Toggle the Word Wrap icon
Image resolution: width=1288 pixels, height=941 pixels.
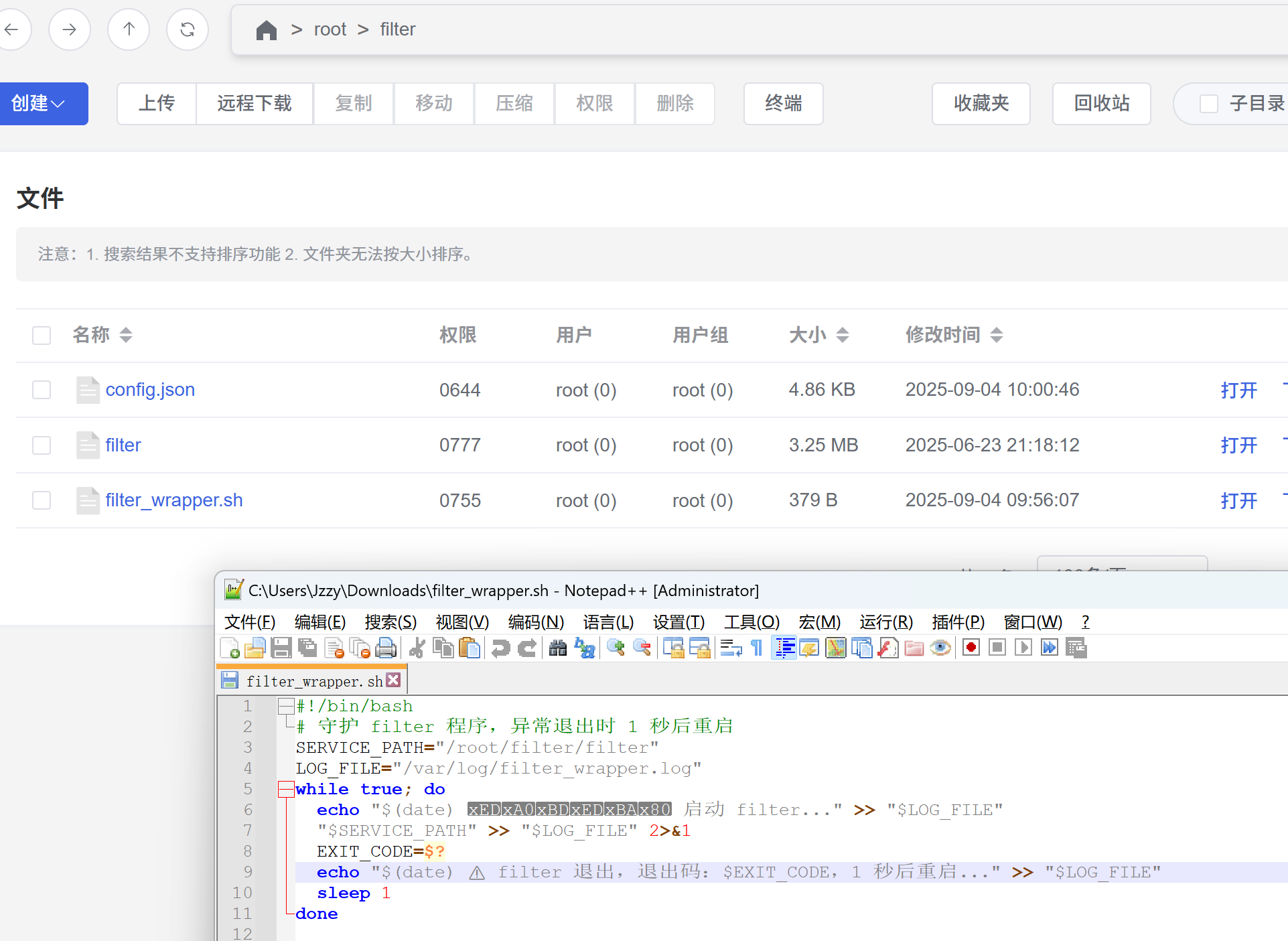tap(731, 648)
